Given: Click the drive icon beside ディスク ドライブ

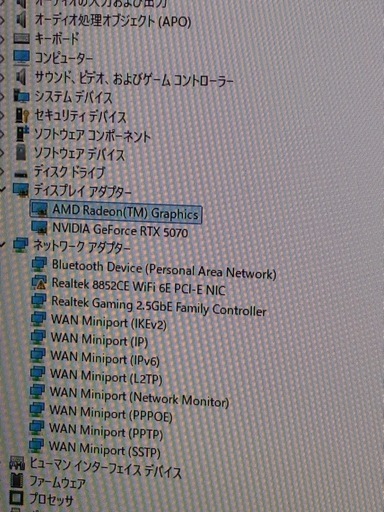Looking at the screenshot, I should pos(21,174).
